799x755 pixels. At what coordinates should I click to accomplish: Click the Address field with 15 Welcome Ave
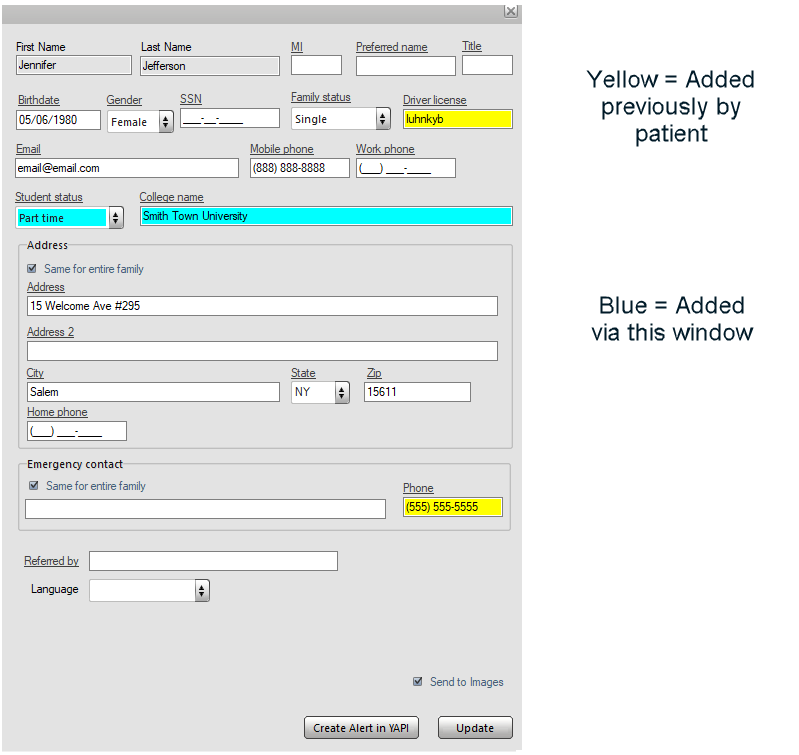coord(262,306)
